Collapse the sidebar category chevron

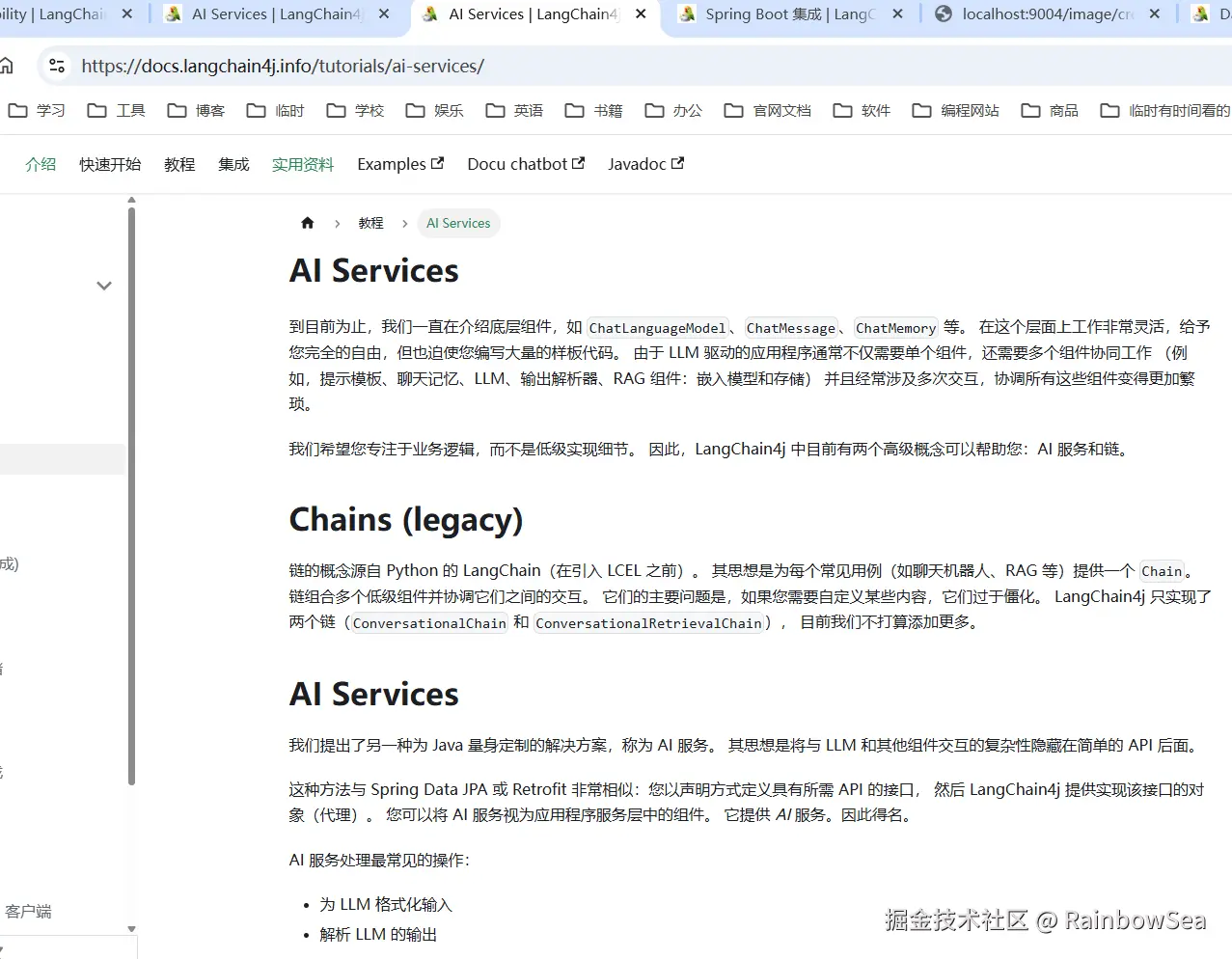coord(104,286)
